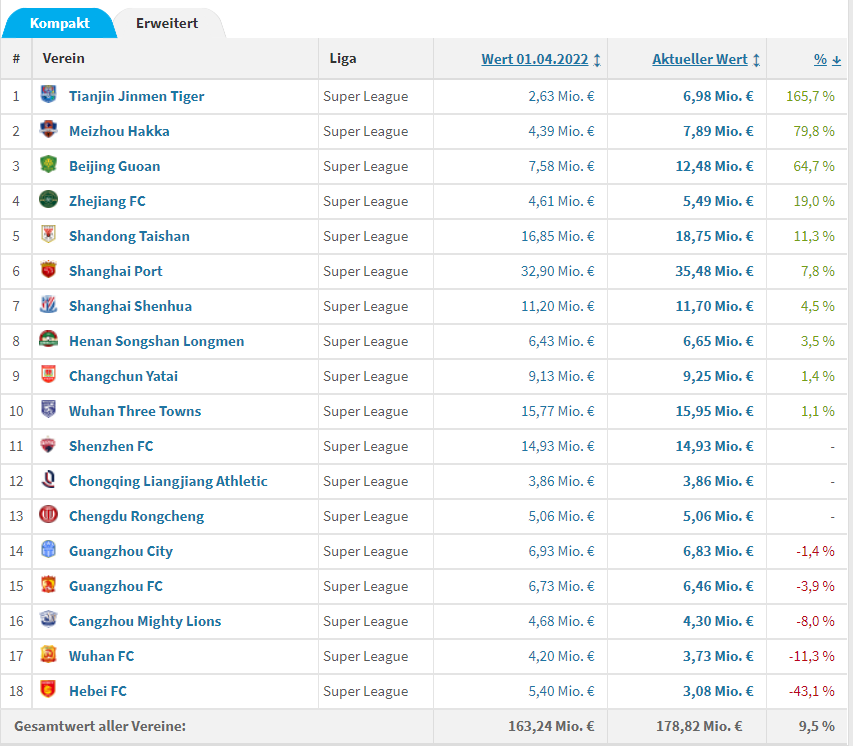Click the Meizhou Hakka club crest

coord(48,129)
